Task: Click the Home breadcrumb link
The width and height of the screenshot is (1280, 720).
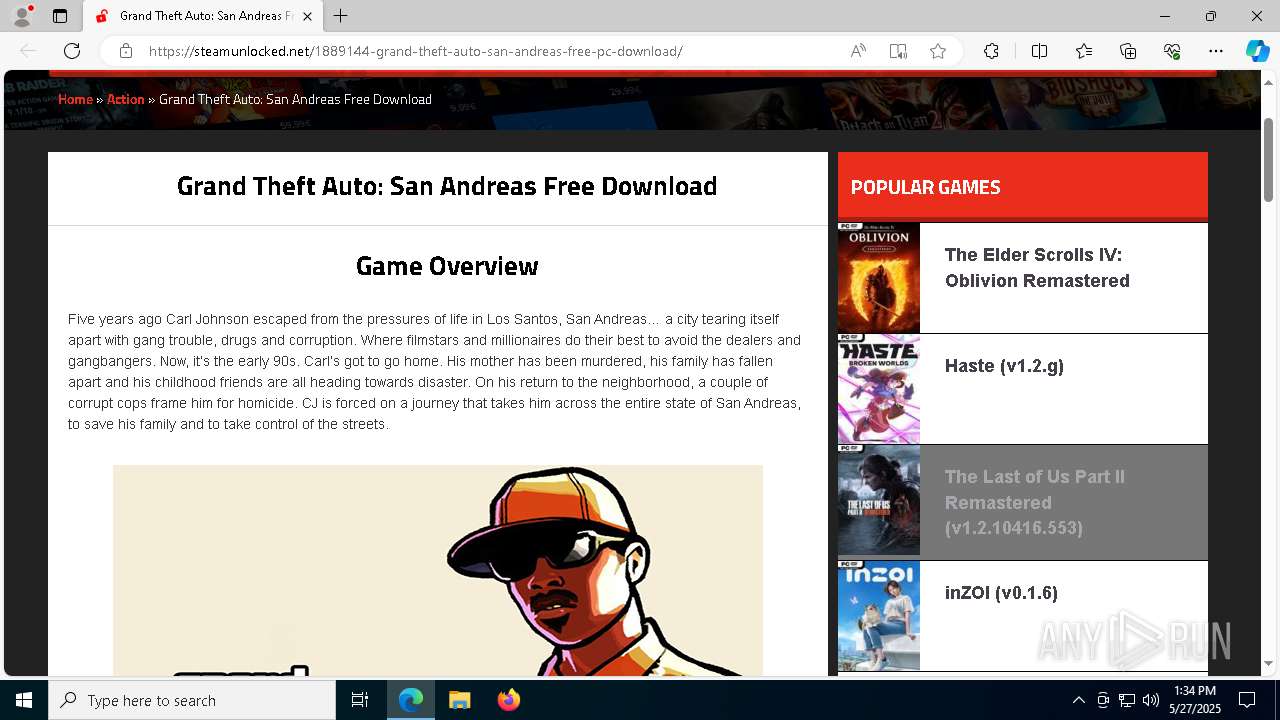Action: pyautogui.click(x=75, y=99)
